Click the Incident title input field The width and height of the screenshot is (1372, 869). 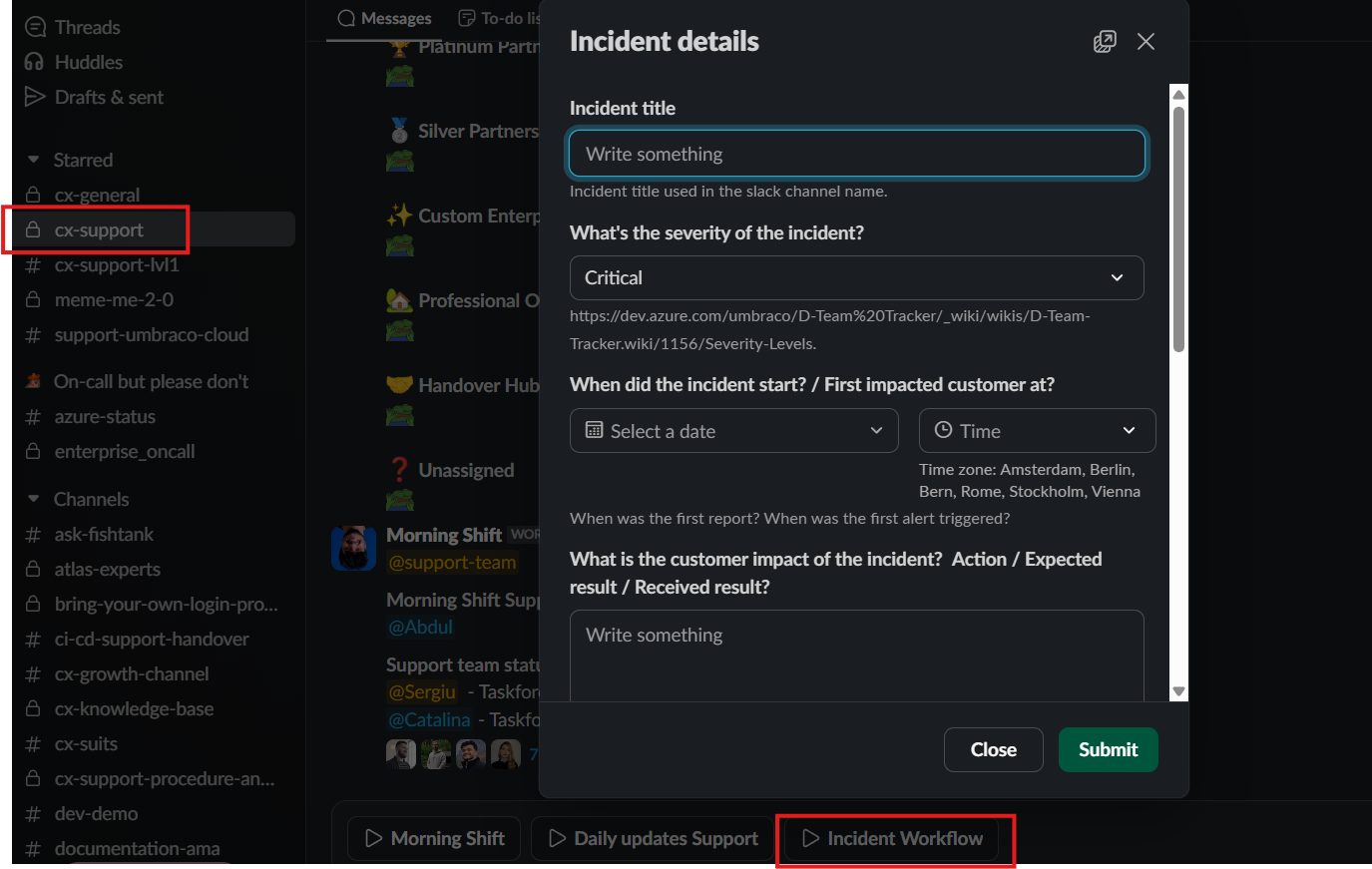pos(856,154)
